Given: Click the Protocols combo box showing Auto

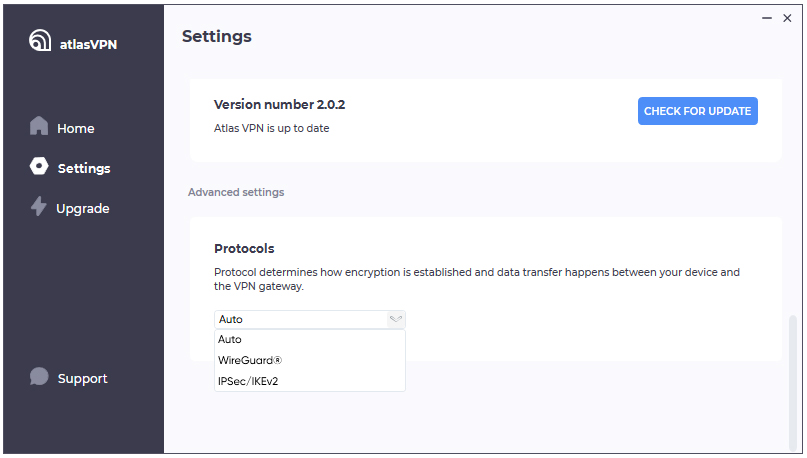Looking at the screenshot, I should [300, 319].
